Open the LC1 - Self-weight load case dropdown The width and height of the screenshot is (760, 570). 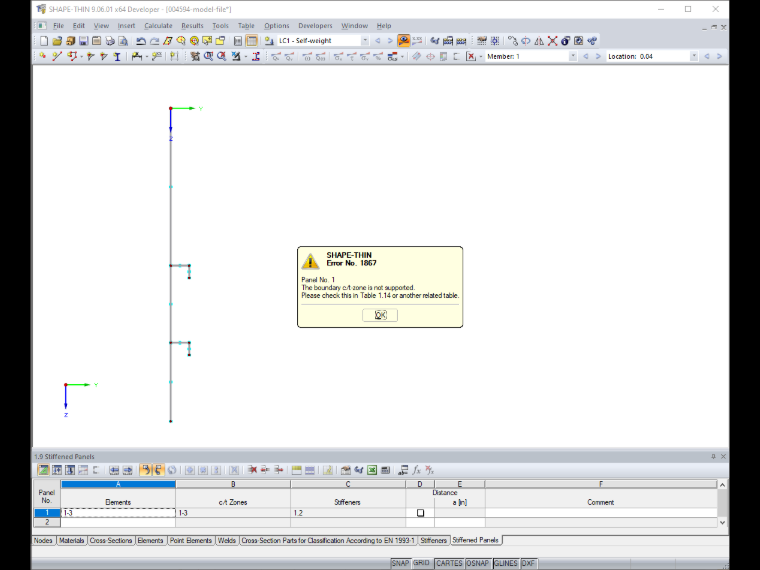pyautogui.click(x=364, y=41)
